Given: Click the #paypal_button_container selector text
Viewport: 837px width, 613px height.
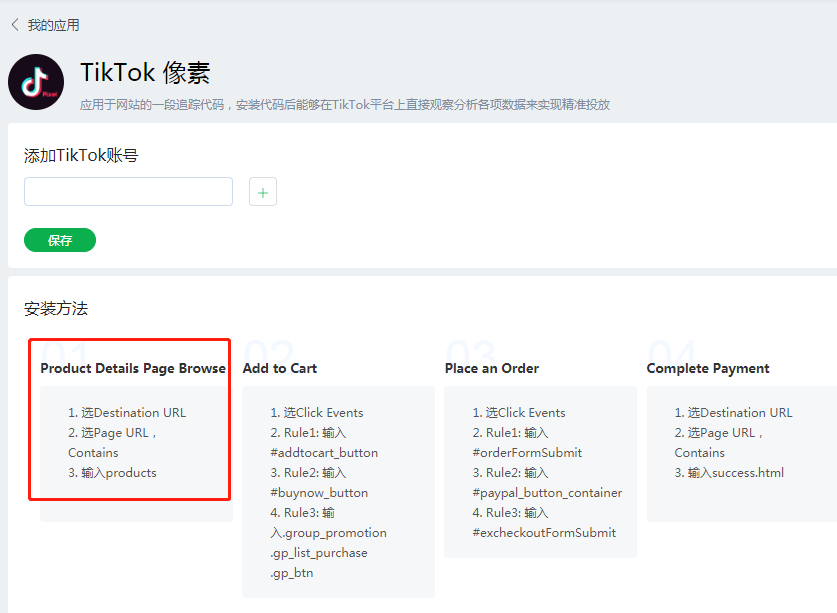Looking at the screenshot, I should 547,493.
